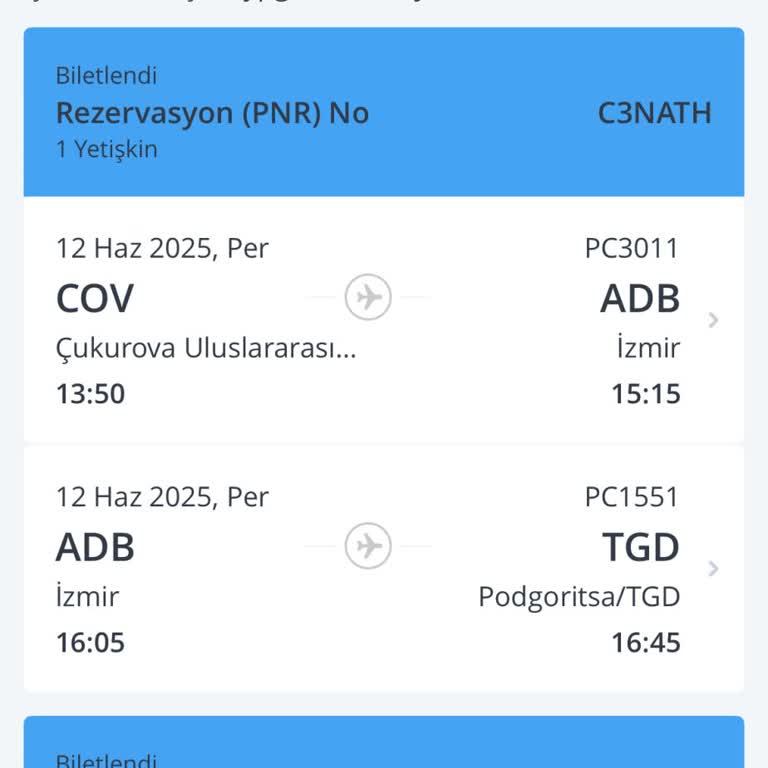Expand PC1551 flight details with the chevron

click(x=713, y=569)
